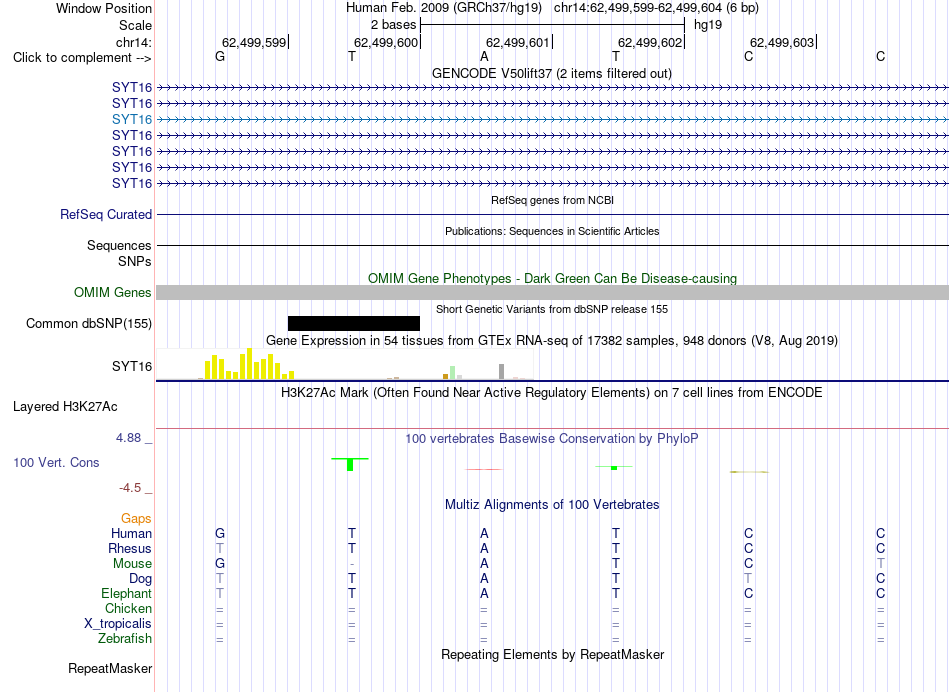Open "Short Genetic Variants from dbSNP release 155" title

[551, 309]
